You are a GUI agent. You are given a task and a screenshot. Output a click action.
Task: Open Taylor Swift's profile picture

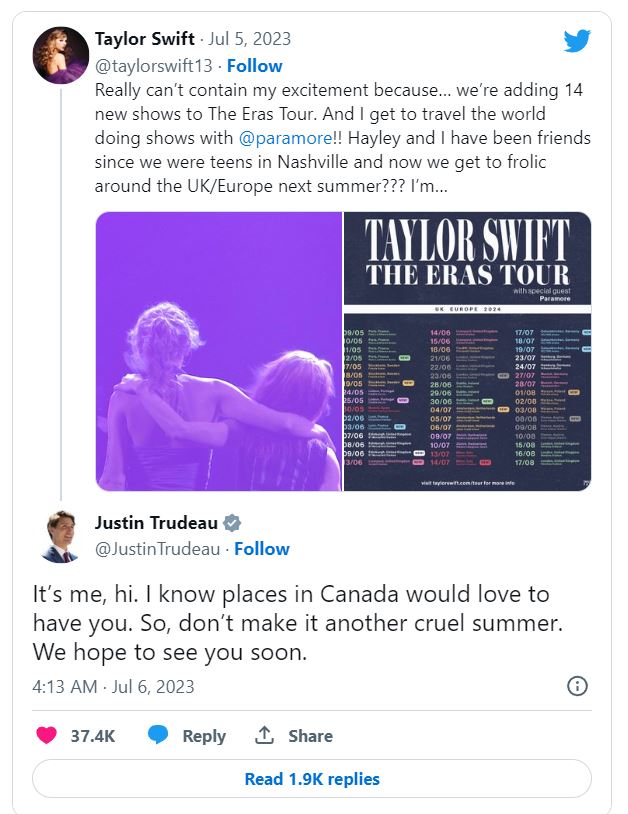coord(62,55)
